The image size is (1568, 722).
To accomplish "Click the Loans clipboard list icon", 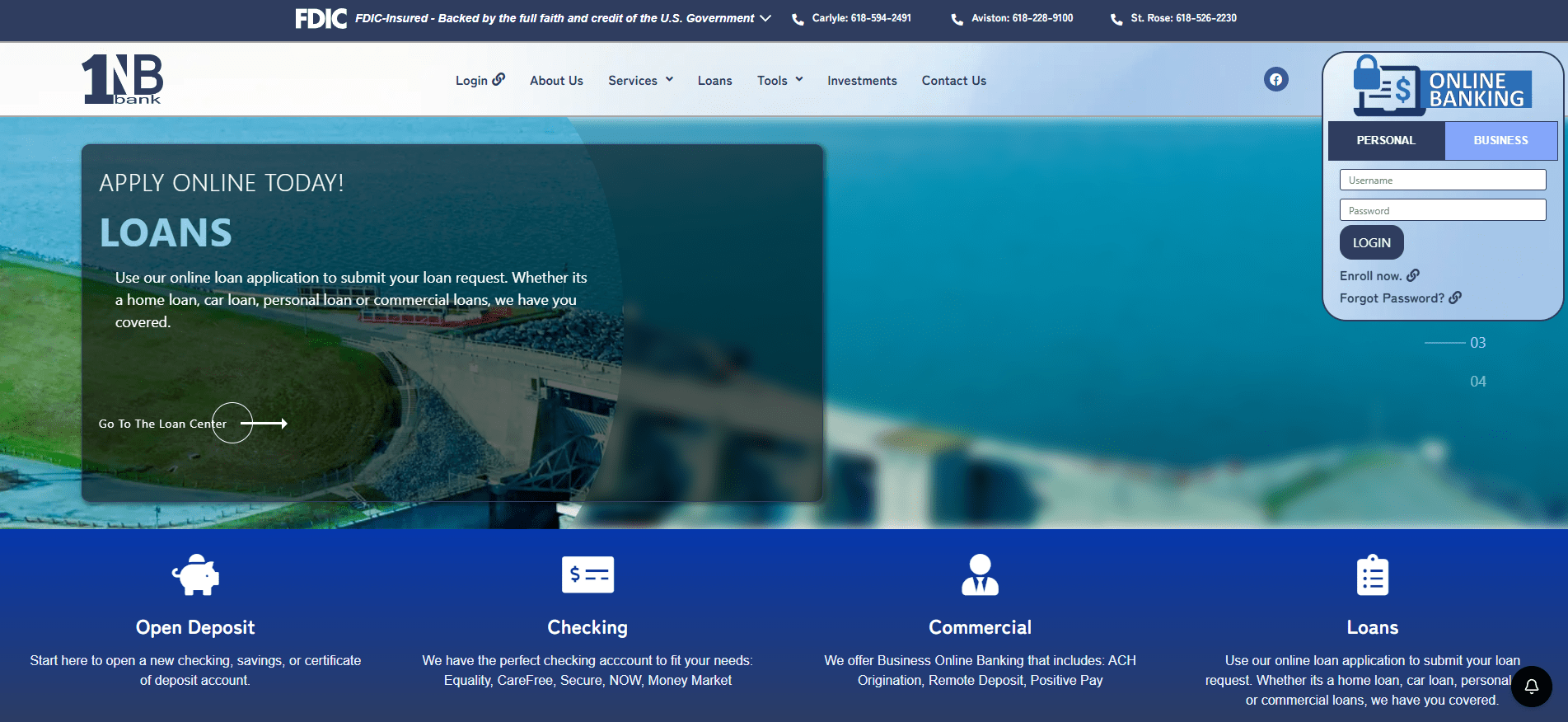I will click(1372, 574).
